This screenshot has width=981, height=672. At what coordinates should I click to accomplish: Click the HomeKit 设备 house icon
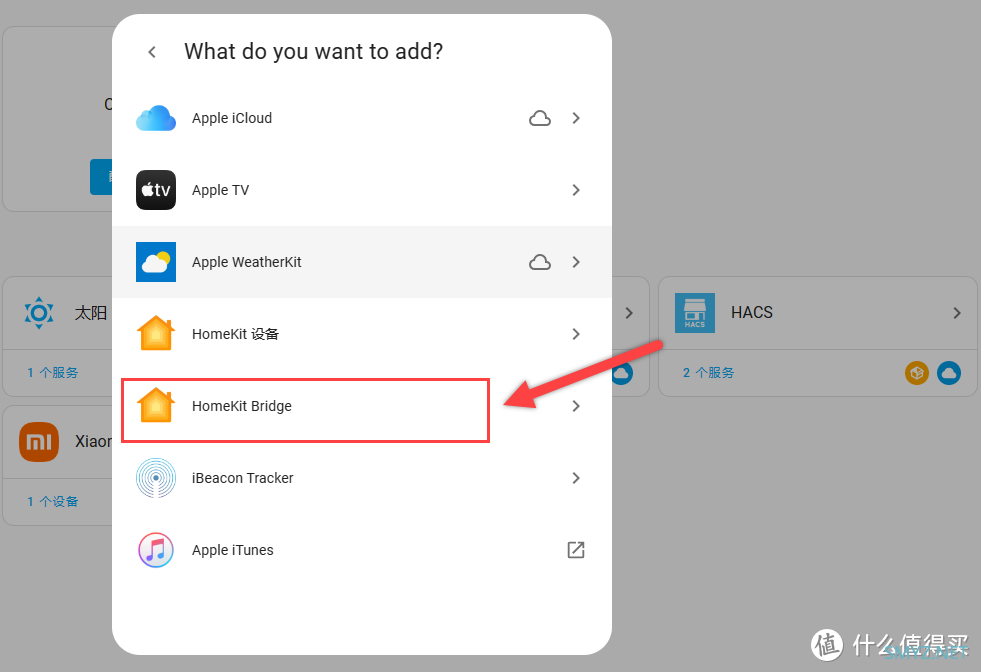pos(156,333)
